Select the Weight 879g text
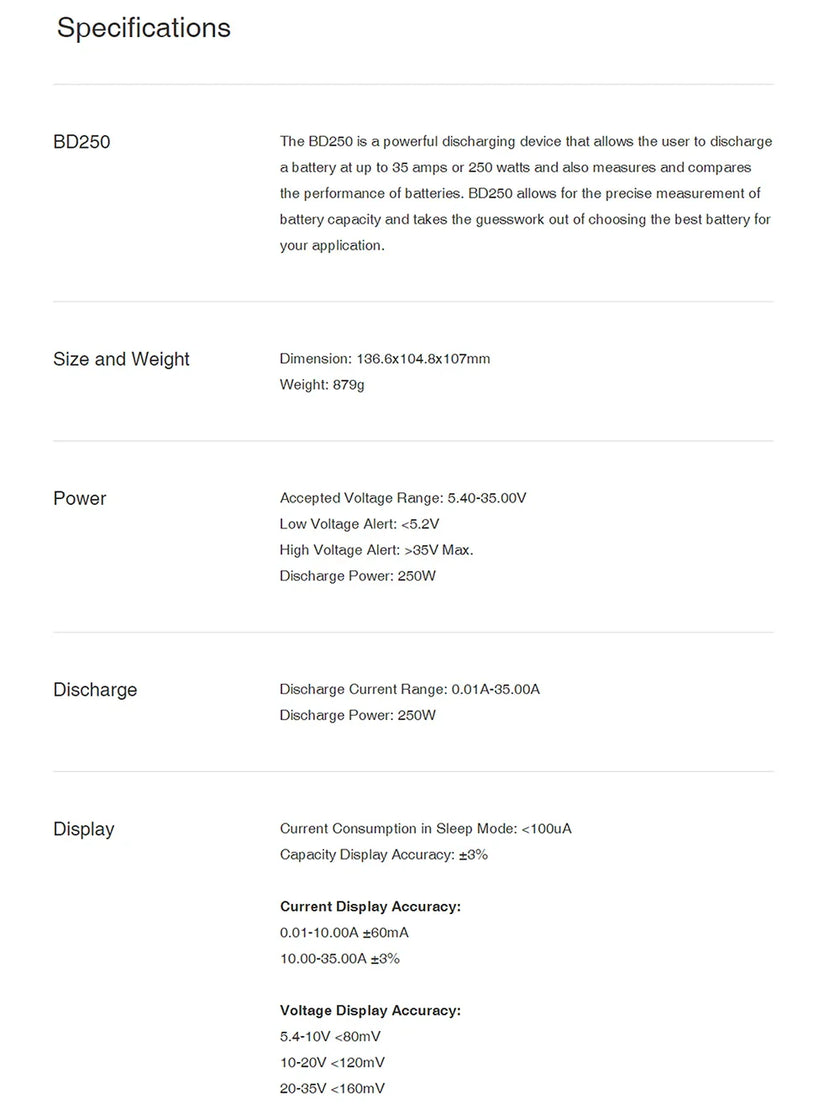The image size is (840, 1120). [x=322, y=385]
